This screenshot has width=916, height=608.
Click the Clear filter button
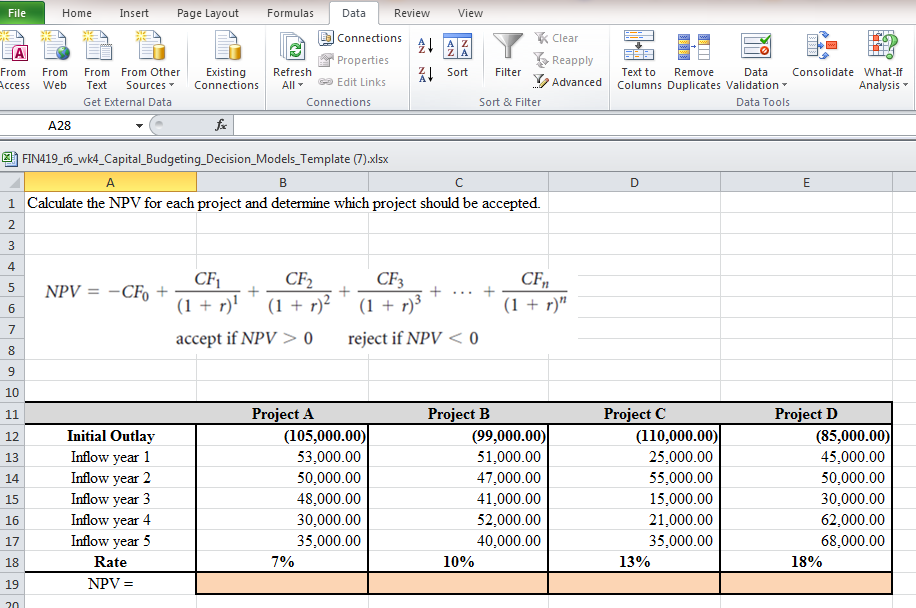[561, 37]
